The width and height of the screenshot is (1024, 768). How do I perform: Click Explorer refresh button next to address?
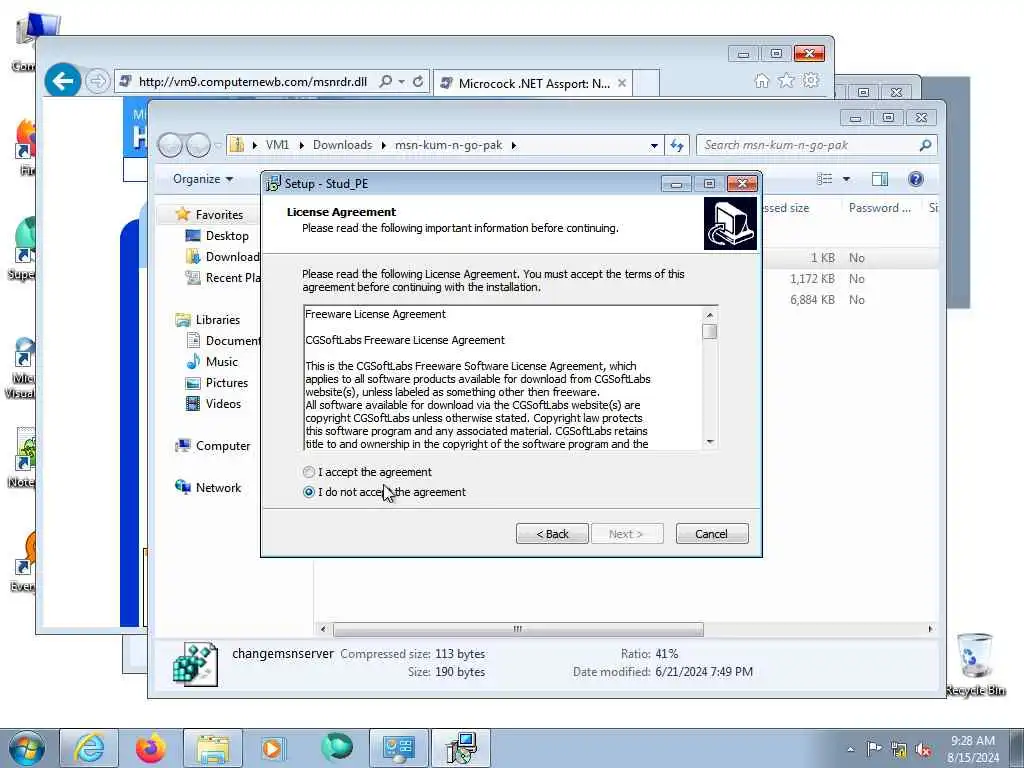pyautogui.click(x=677, y=146)
